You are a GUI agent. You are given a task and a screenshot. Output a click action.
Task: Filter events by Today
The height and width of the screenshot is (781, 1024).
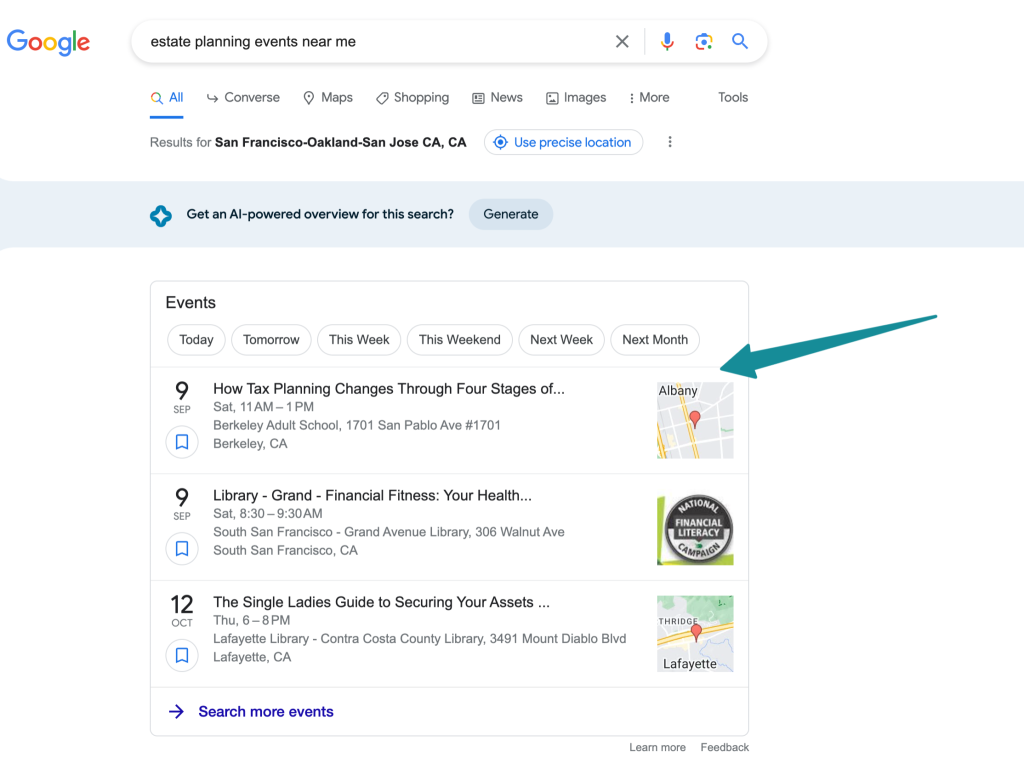tap(196, 340)
